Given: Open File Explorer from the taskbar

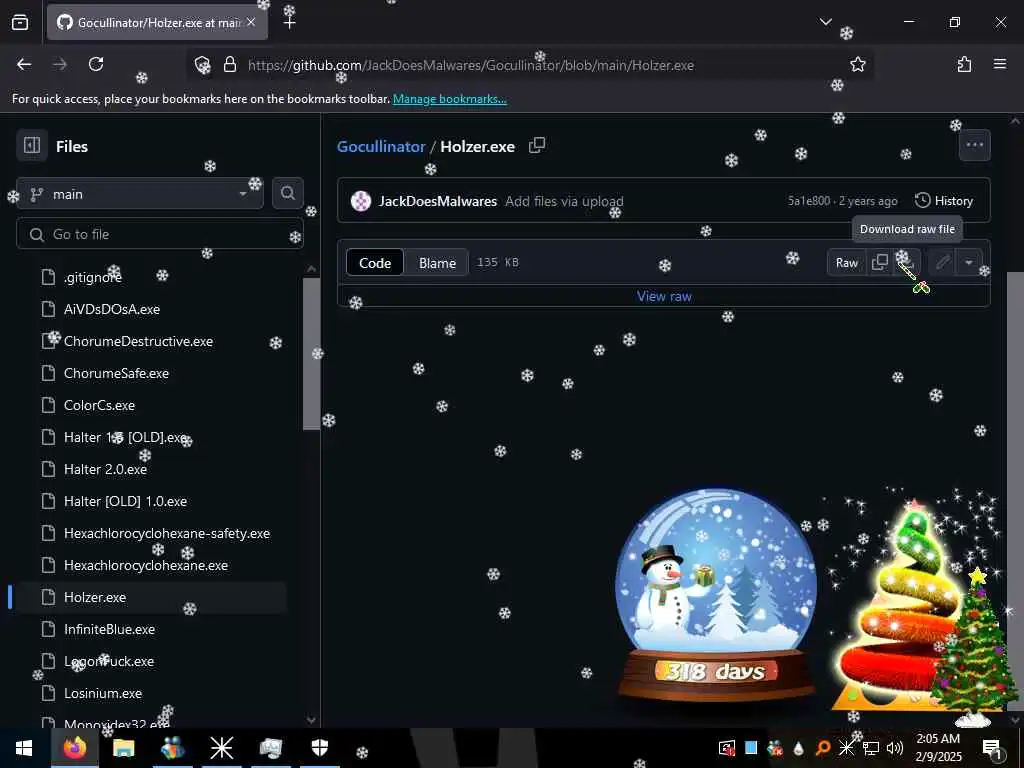Looking at the screenshot, I should 123,748.
